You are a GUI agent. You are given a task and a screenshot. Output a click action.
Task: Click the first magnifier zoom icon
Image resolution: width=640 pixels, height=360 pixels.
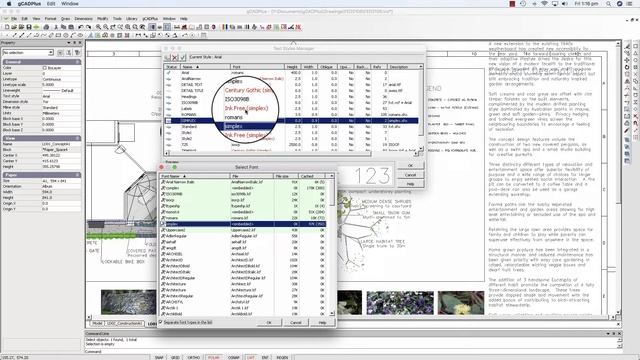point(98,27)
